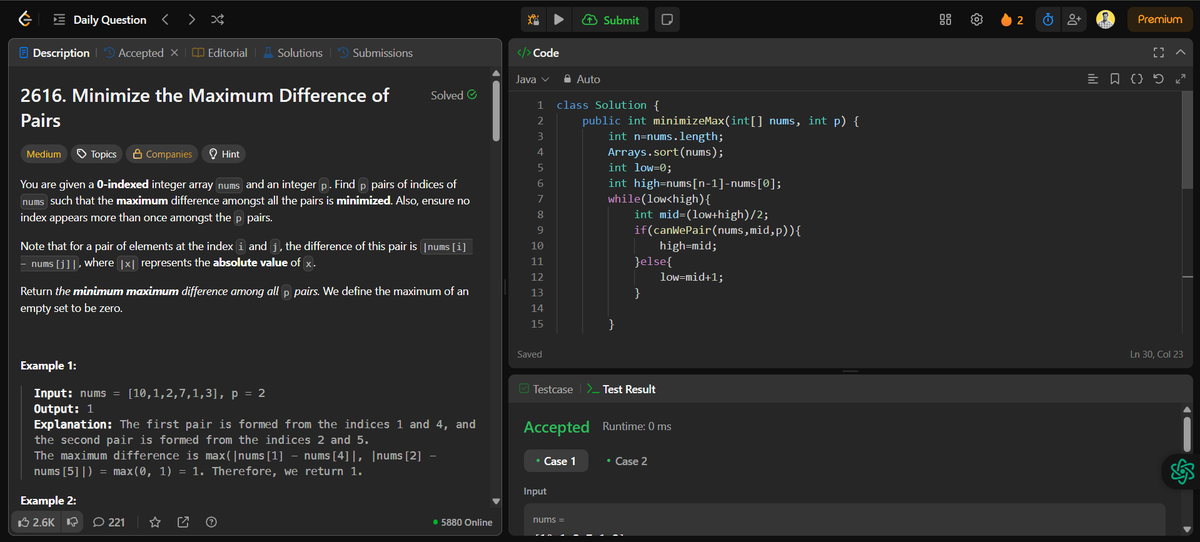Open the notes sticky icon

pyautogui.click(x=667, y=20)
